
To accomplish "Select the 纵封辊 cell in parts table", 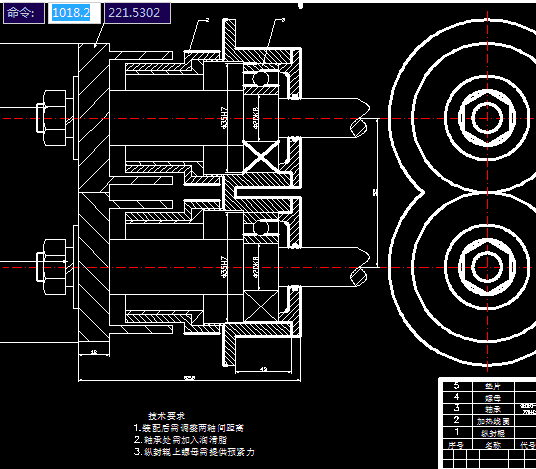I will coord(493,433).
